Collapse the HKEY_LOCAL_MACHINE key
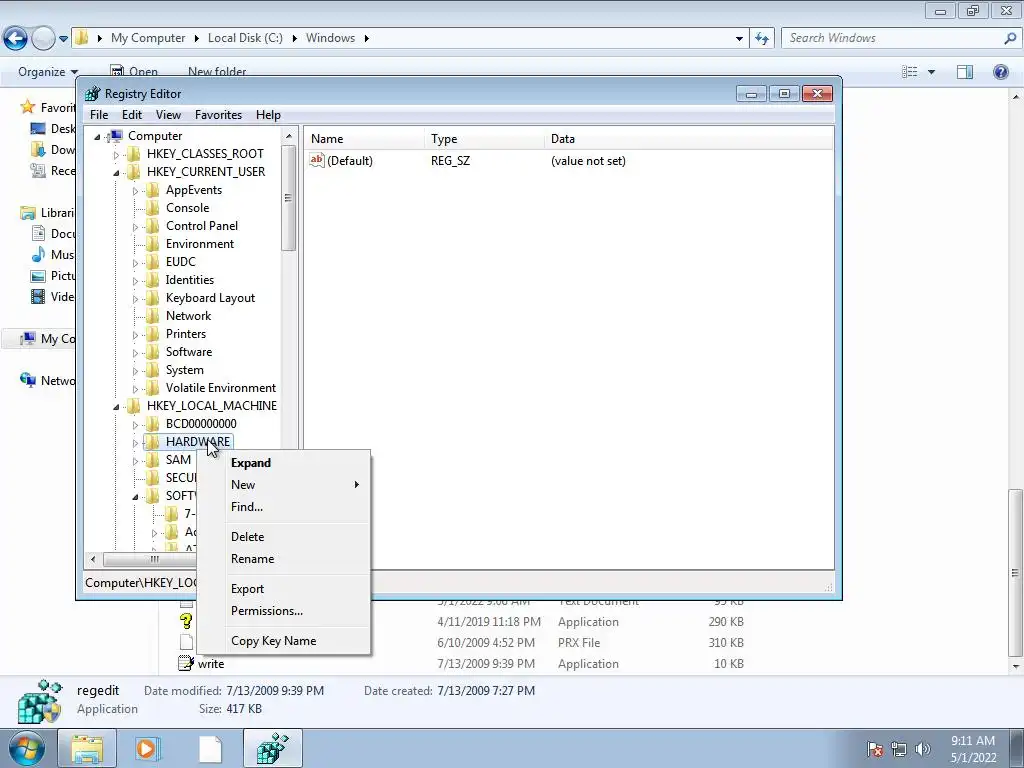This screenshot has width=1024, height=768. point(116,407)
